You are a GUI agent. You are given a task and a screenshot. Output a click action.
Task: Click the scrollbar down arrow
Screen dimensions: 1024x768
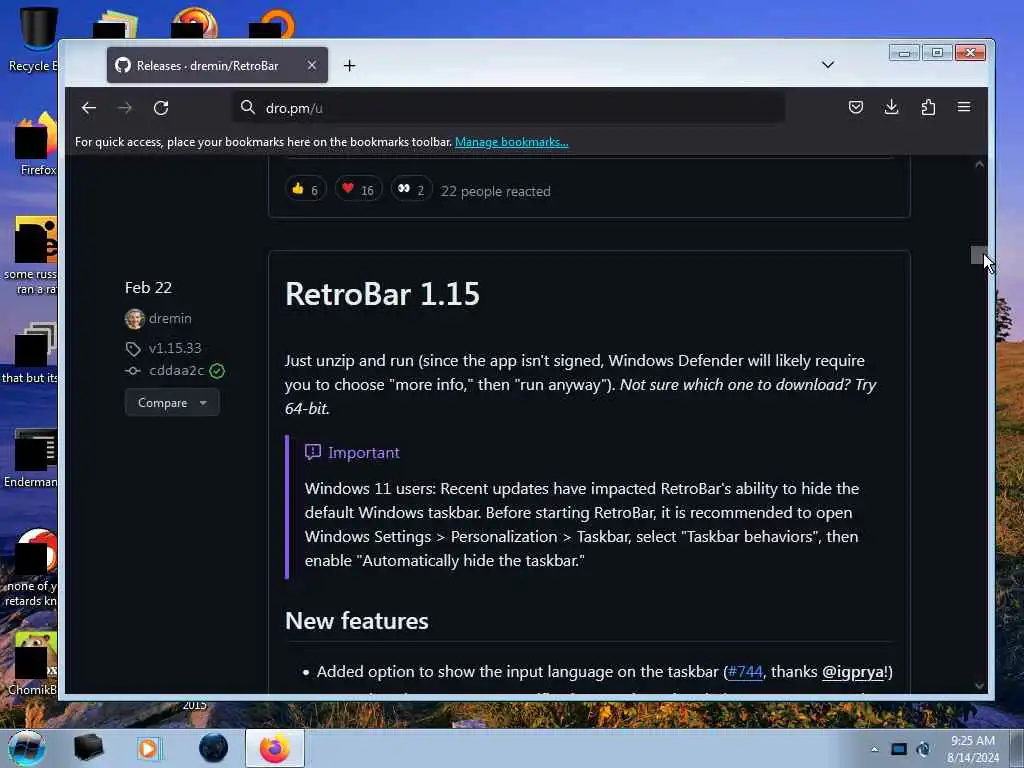tap(979, 686)
